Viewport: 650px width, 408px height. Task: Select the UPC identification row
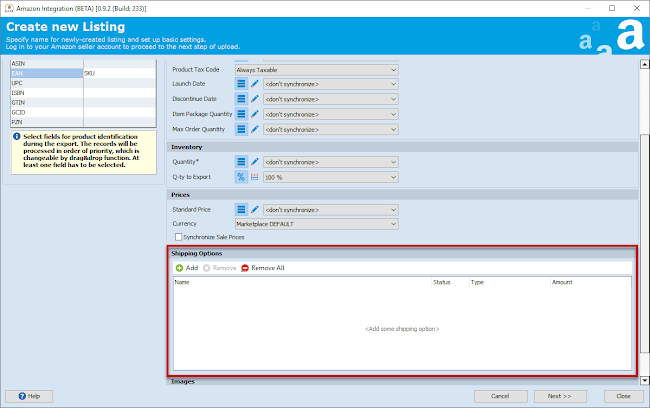pos(83,83)
